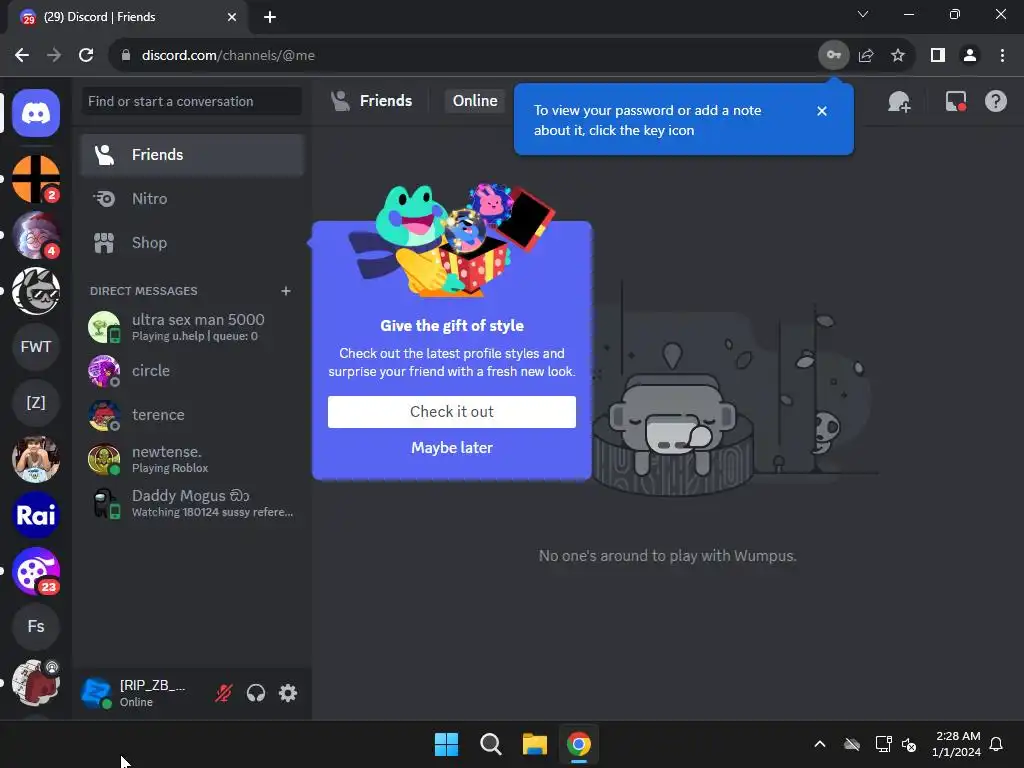Dismiss the password tooltip with X
The height and width of the screenshot is (768, 1024).
822,111
